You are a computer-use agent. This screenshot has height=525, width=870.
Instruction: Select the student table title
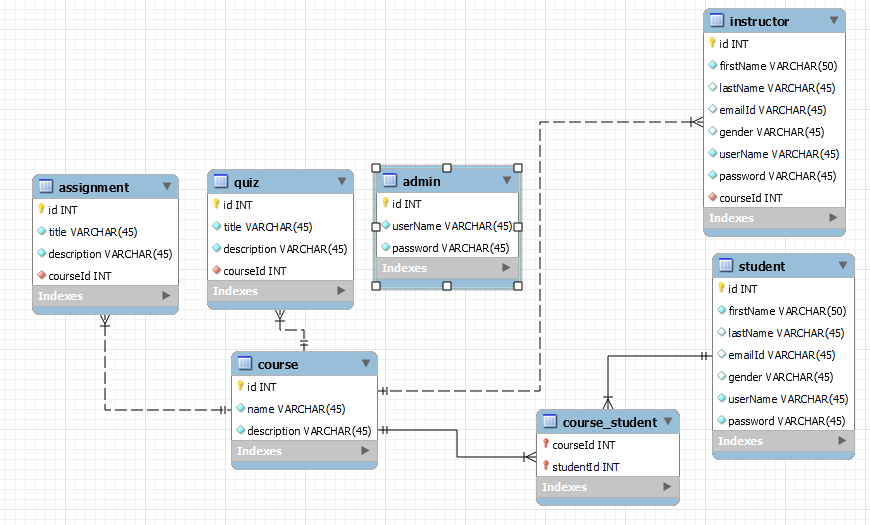pyautogui.click(x=761, y=266)
